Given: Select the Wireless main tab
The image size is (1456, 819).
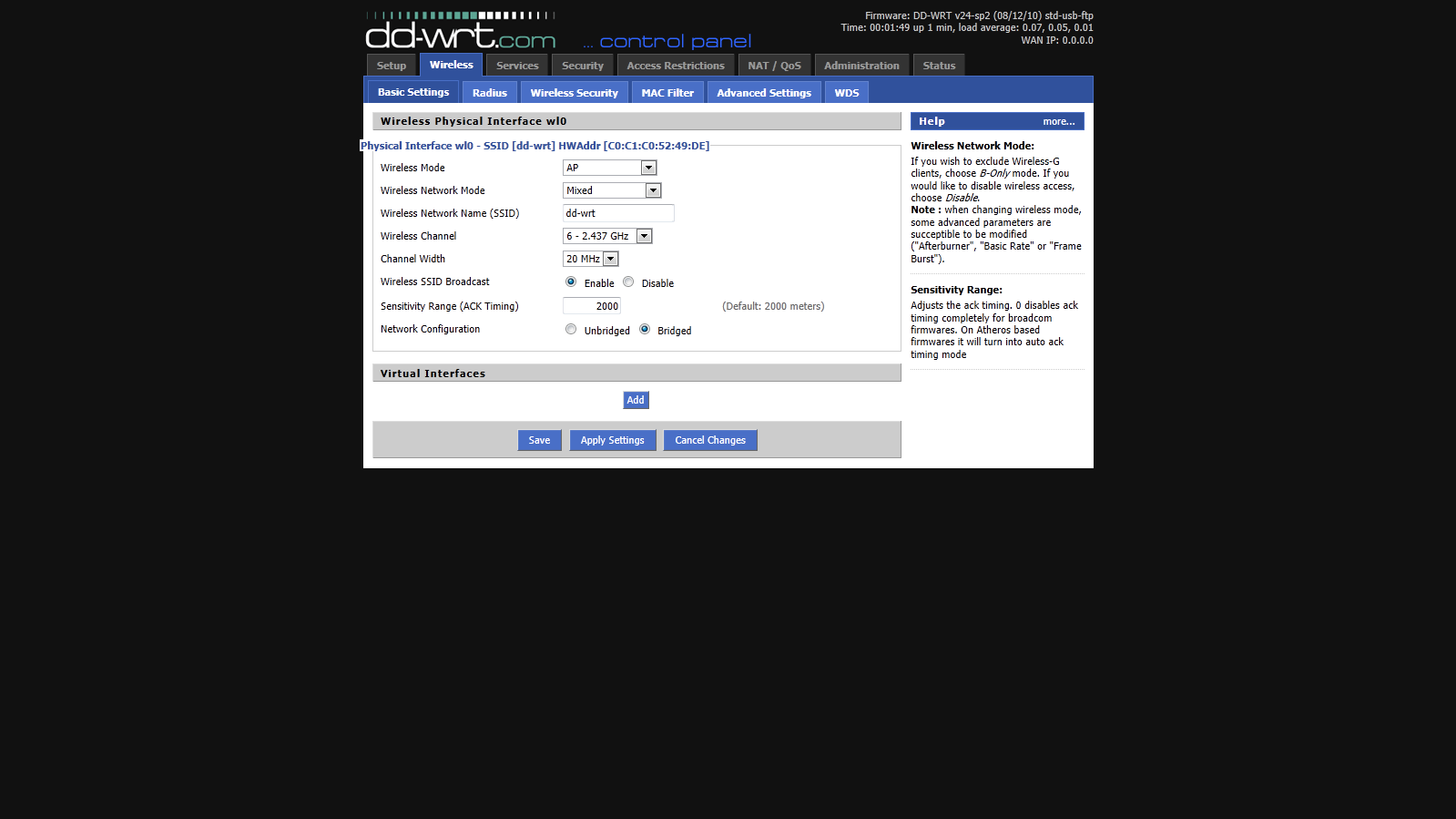Looking at the screenshot, I should 452,65.
